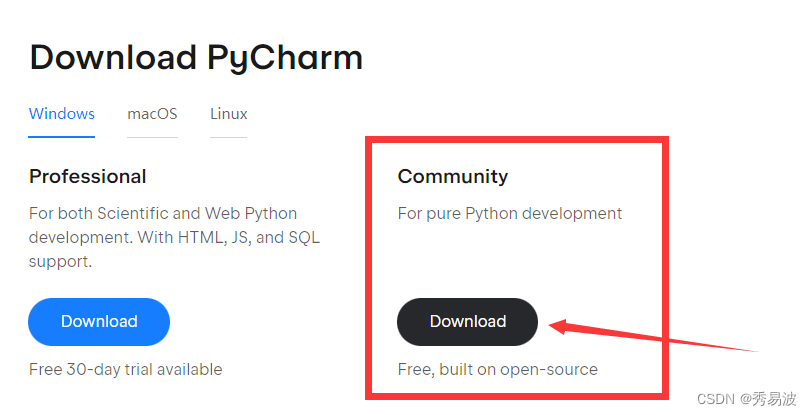Open the Linux tab
Viewport: 812px width, 415px height.
click(x=228, y=113)
